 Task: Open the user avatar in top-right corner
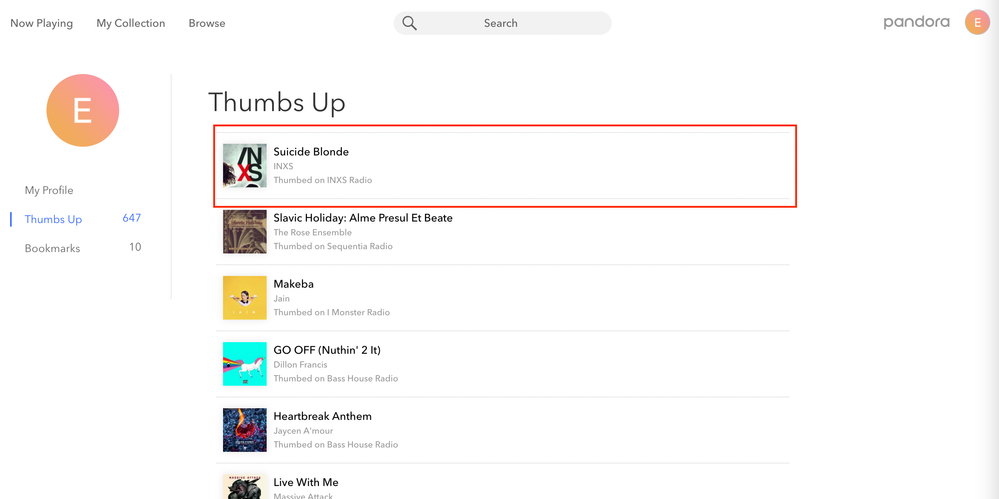pyautogui.click(x=977, y=22)
